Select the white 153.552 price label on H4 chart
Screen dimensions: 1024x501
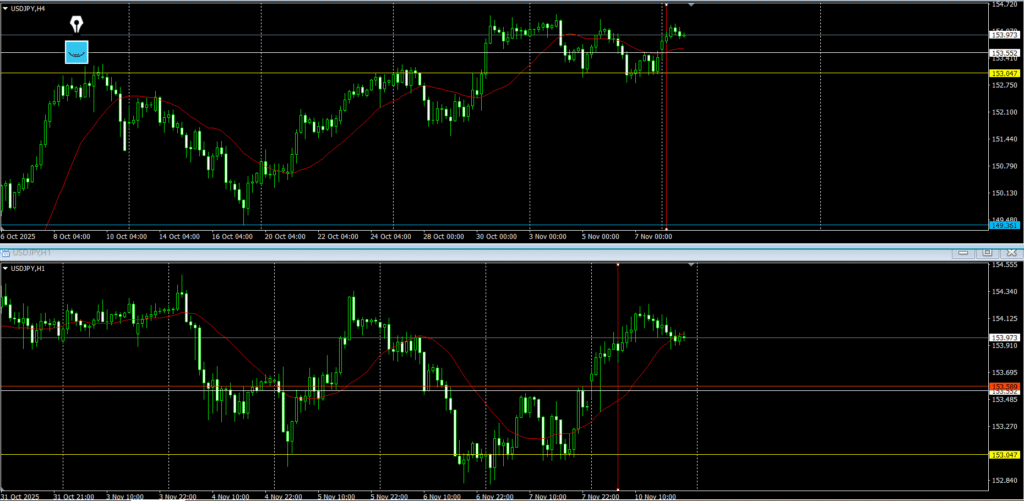click(x=1003, y=53)
